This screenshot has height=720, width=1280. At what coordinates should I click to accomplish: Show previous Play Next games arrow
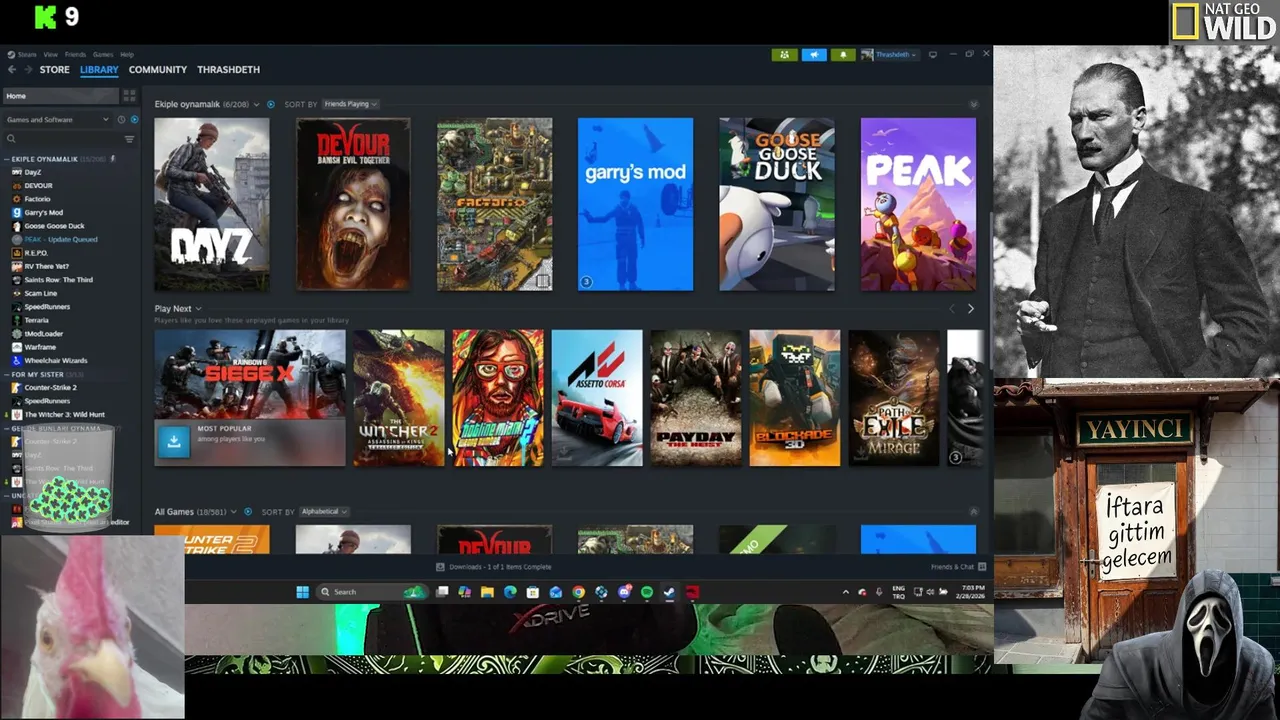point(951,309)
